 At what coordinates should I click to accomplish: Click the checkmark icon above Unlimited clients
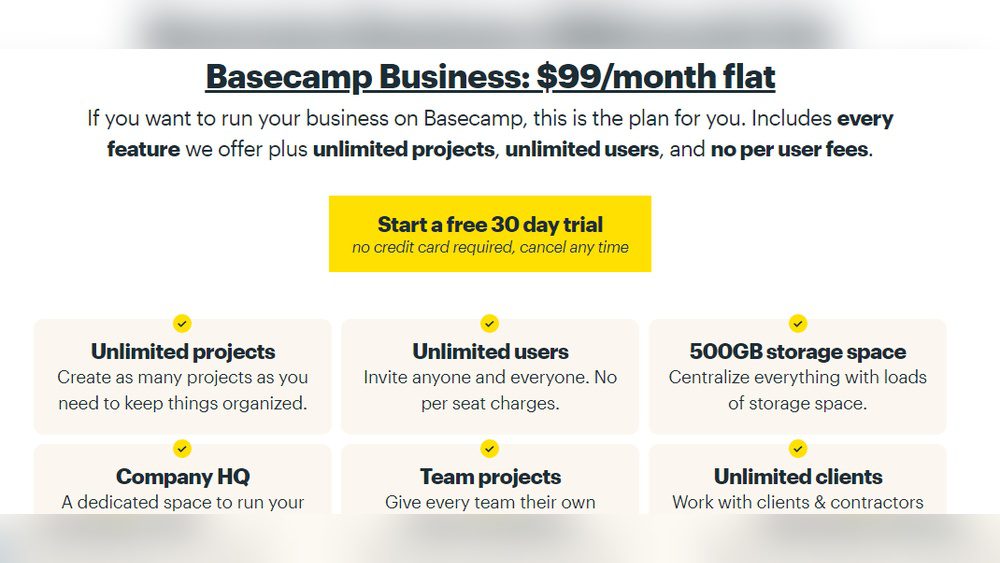click(798, 448)
